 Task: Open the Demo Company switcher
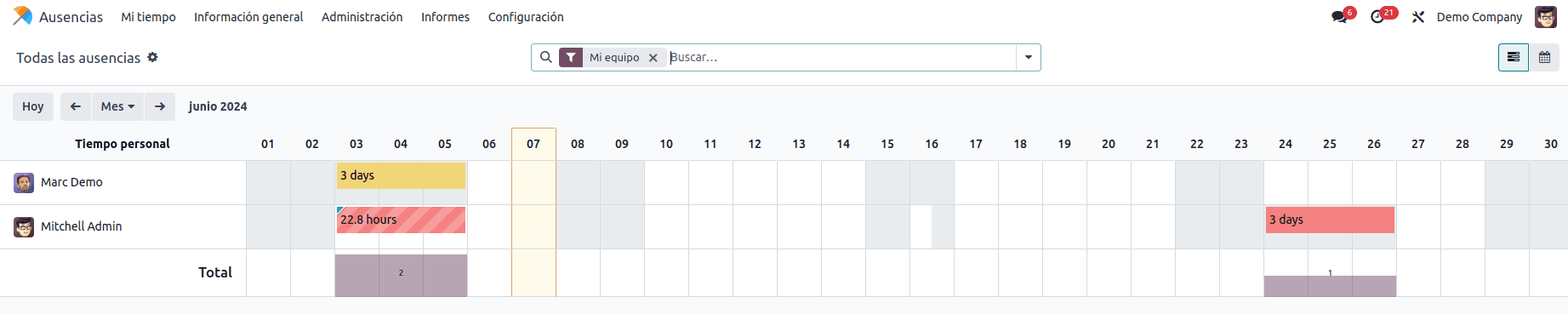click(1479, 17)
